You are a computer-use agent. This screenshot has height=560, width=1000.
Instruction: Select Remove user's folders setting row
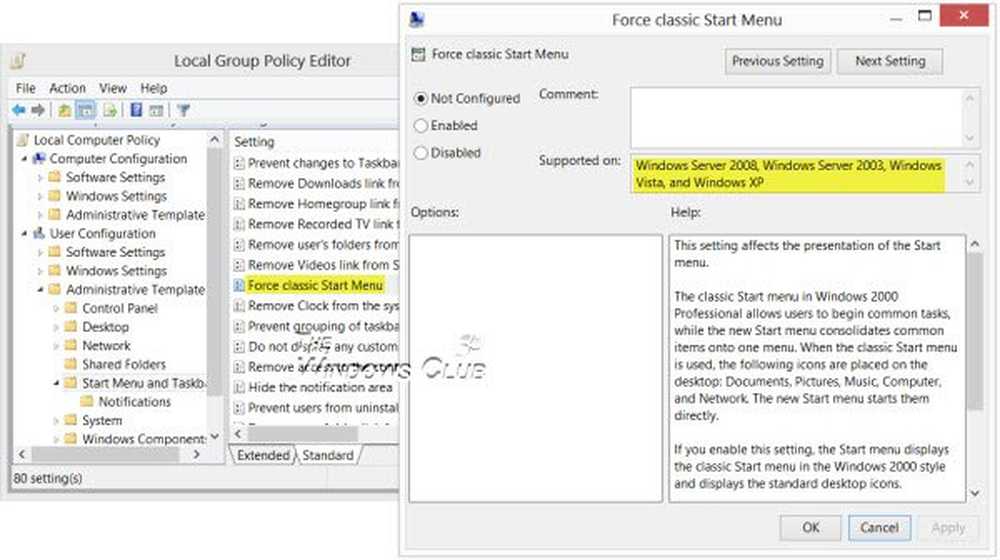point(316,245)
